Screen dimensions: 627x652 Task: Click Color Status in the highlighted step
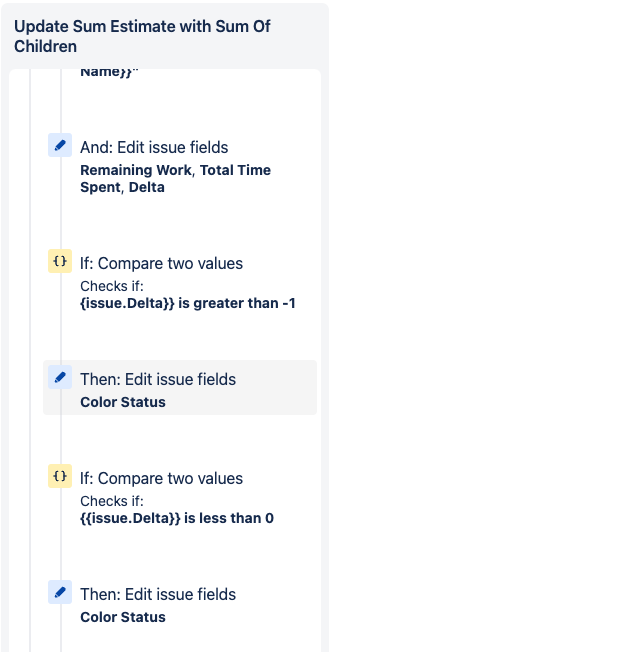[x=123, y=402]
